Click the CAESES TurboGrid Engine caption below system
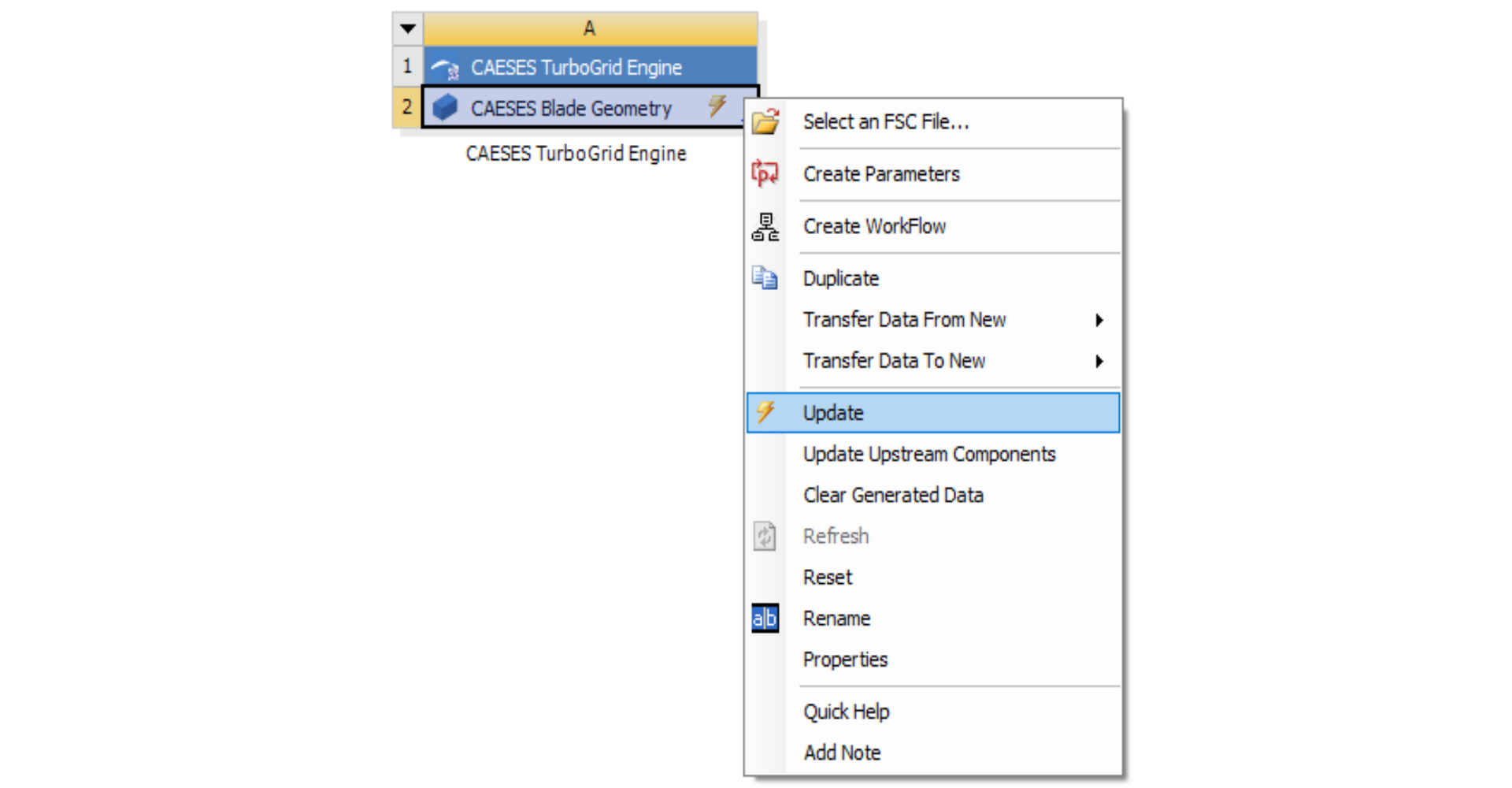The height and width of the screenshot is (788, 1512). pos(576,153)
